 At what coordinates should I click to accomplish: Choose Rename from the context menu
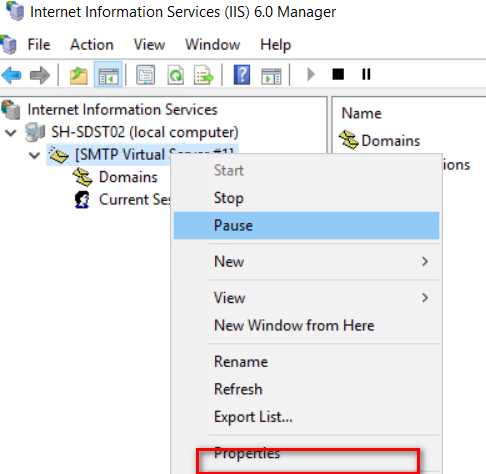click(307, 361)
